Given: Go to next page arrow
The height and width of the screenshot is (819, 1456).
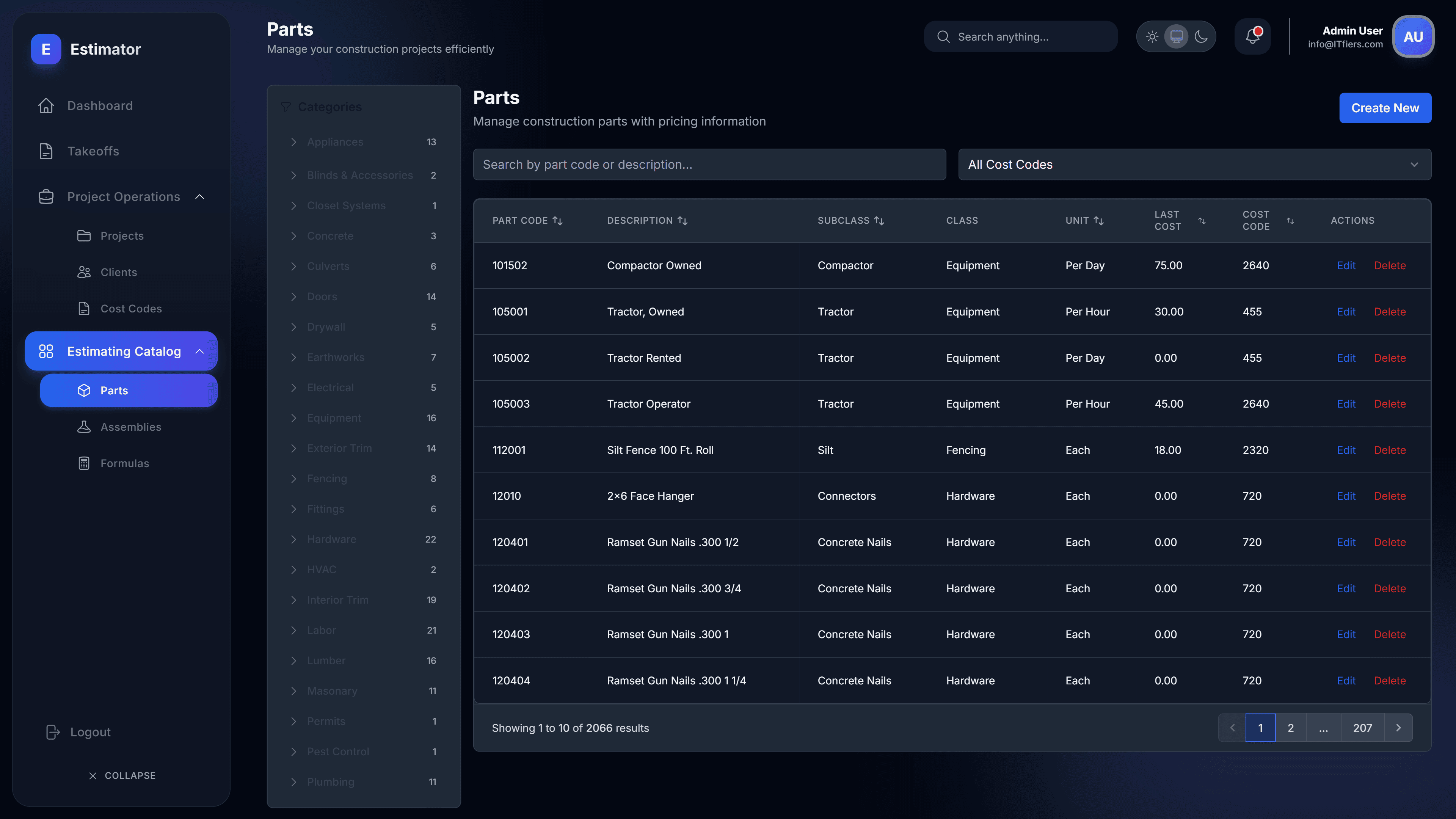Looking at the screenshot, I should pyautogui.click(x=1398, y=728).
